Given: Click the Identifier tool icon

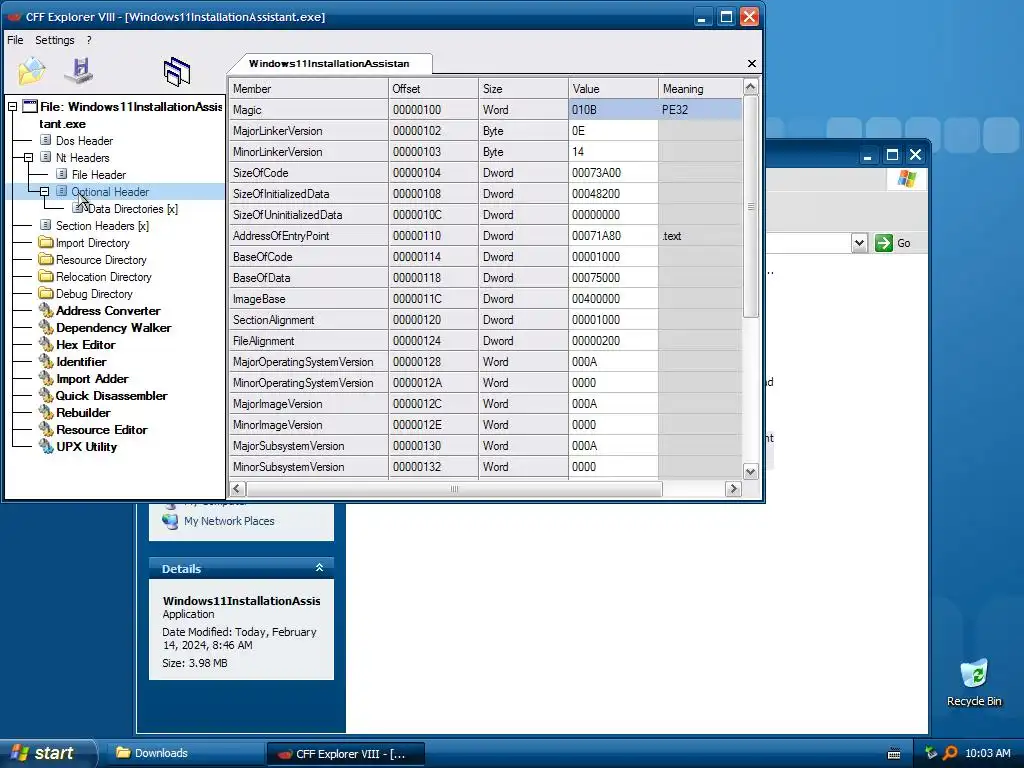Looking at the screenshot, I should click(x=46, y=361).
